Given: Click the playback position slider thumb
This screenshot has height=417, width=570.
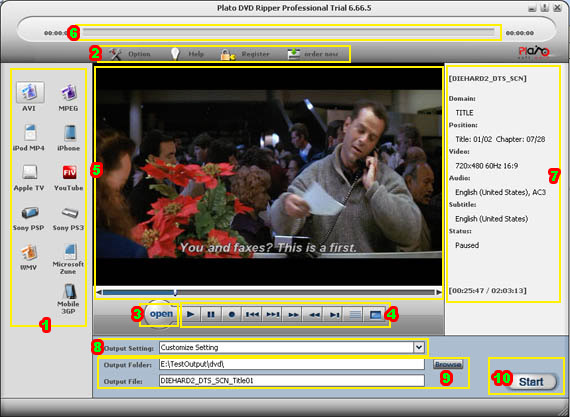Looking at the screenshot, I should 175,292.
